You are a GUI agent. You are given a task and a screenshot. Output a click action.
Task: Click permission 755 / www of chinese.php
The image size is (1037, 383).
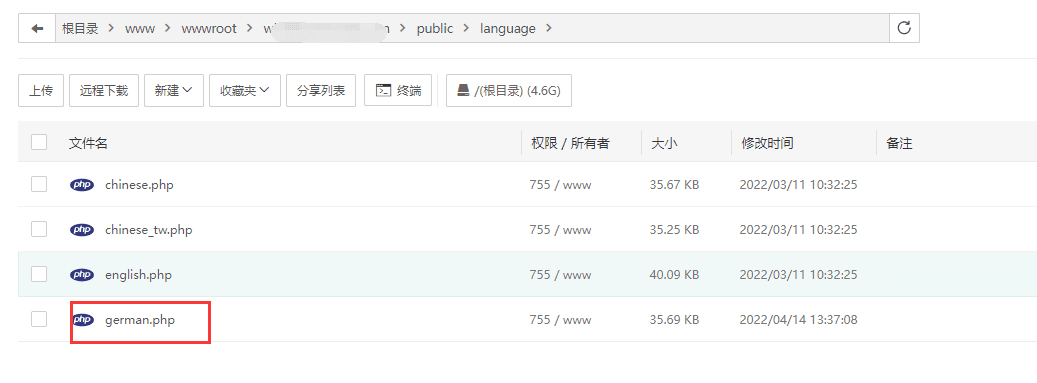pyautogui.click(x=561, y=185)
